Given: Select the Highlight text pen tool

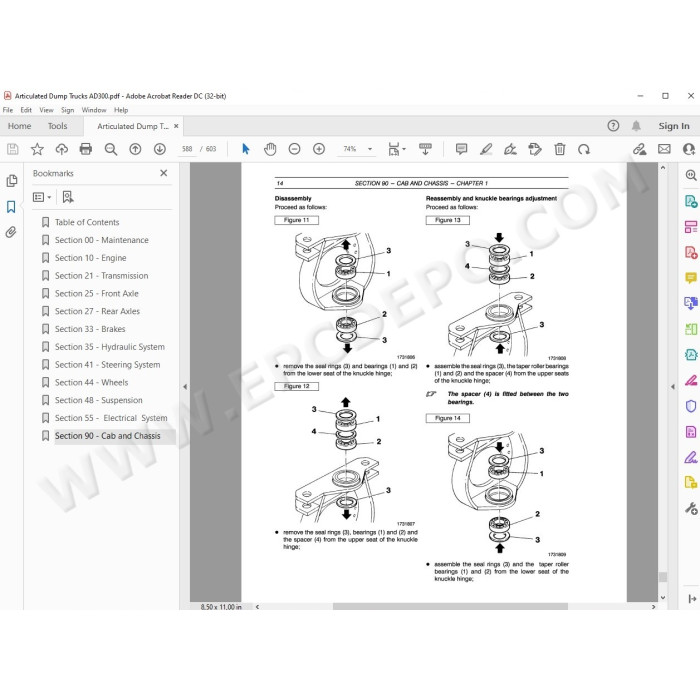Looking at the screenshot, I should pos(486,149).
